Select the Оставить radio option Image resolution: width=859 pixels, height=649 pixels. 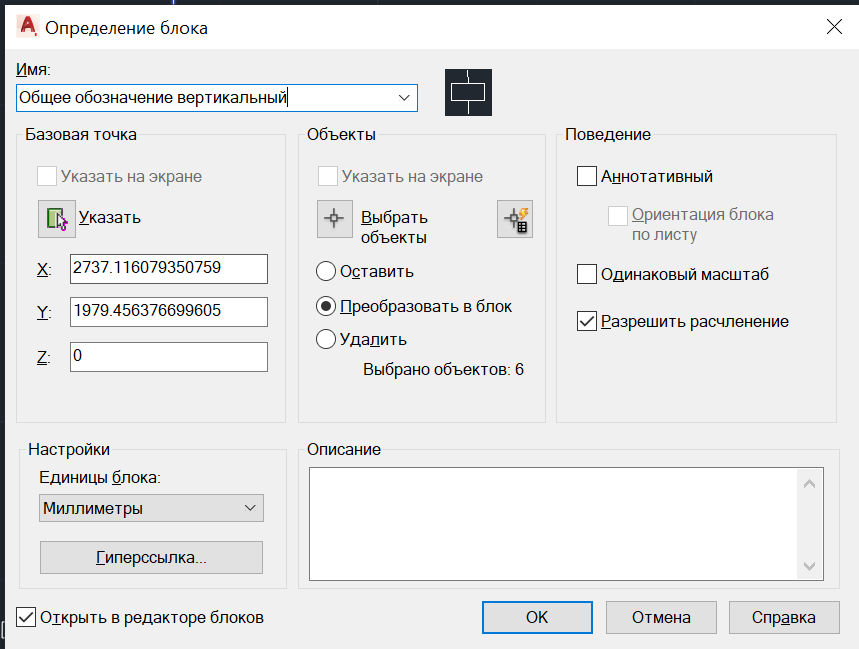click(325, 271)
